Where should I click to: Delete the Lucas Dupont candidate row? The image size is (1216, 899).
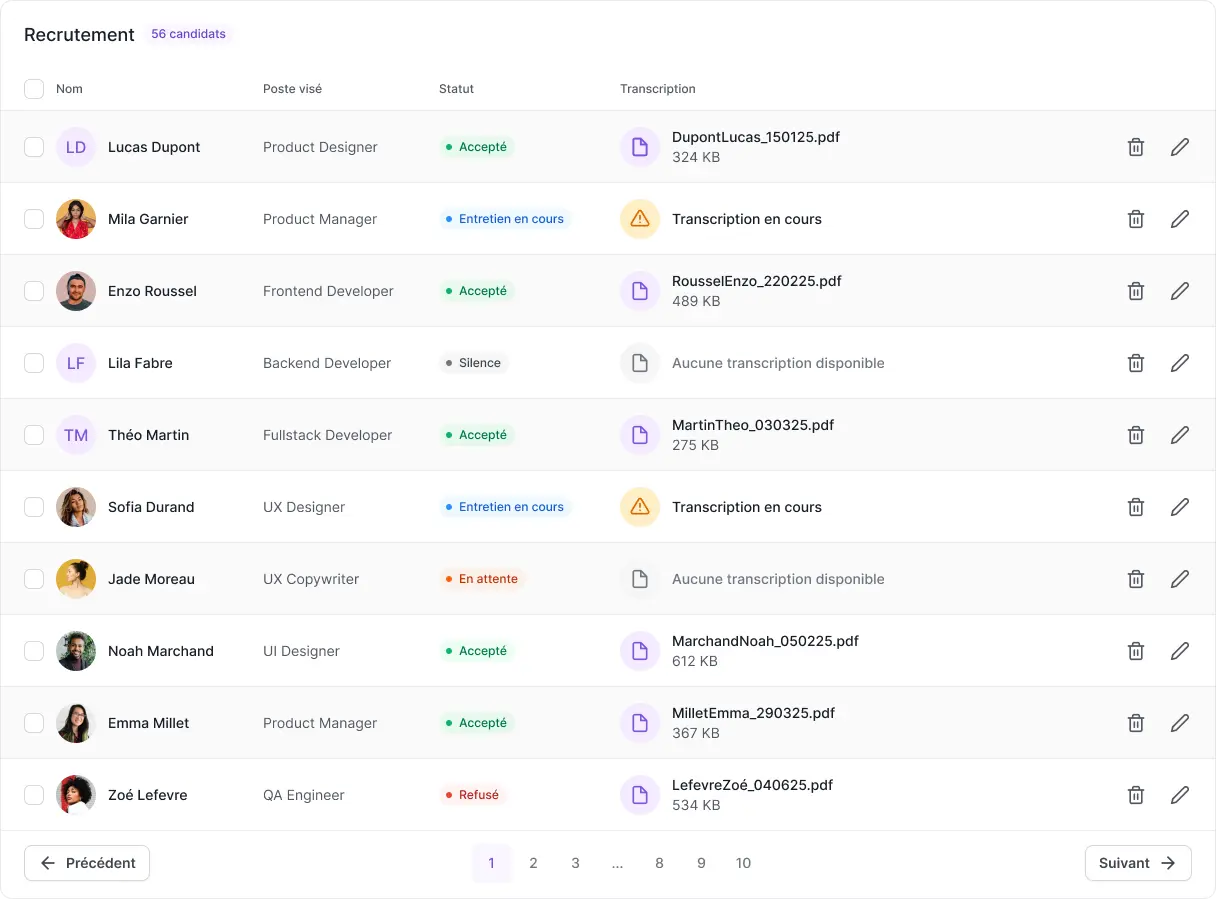(x=1136, y=147)
